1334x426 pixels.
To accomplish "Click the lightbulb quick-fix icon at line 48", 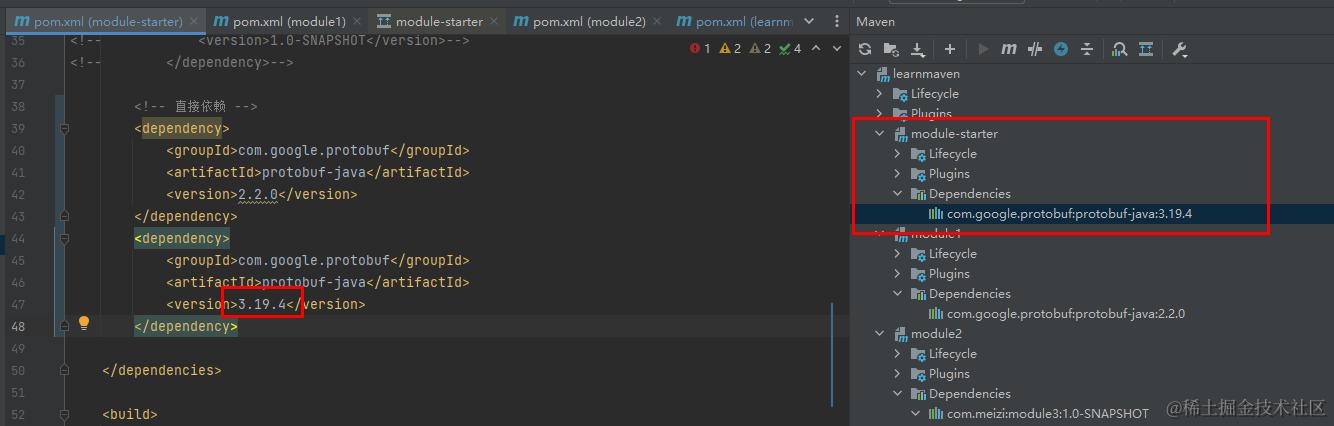I will 84,323.
